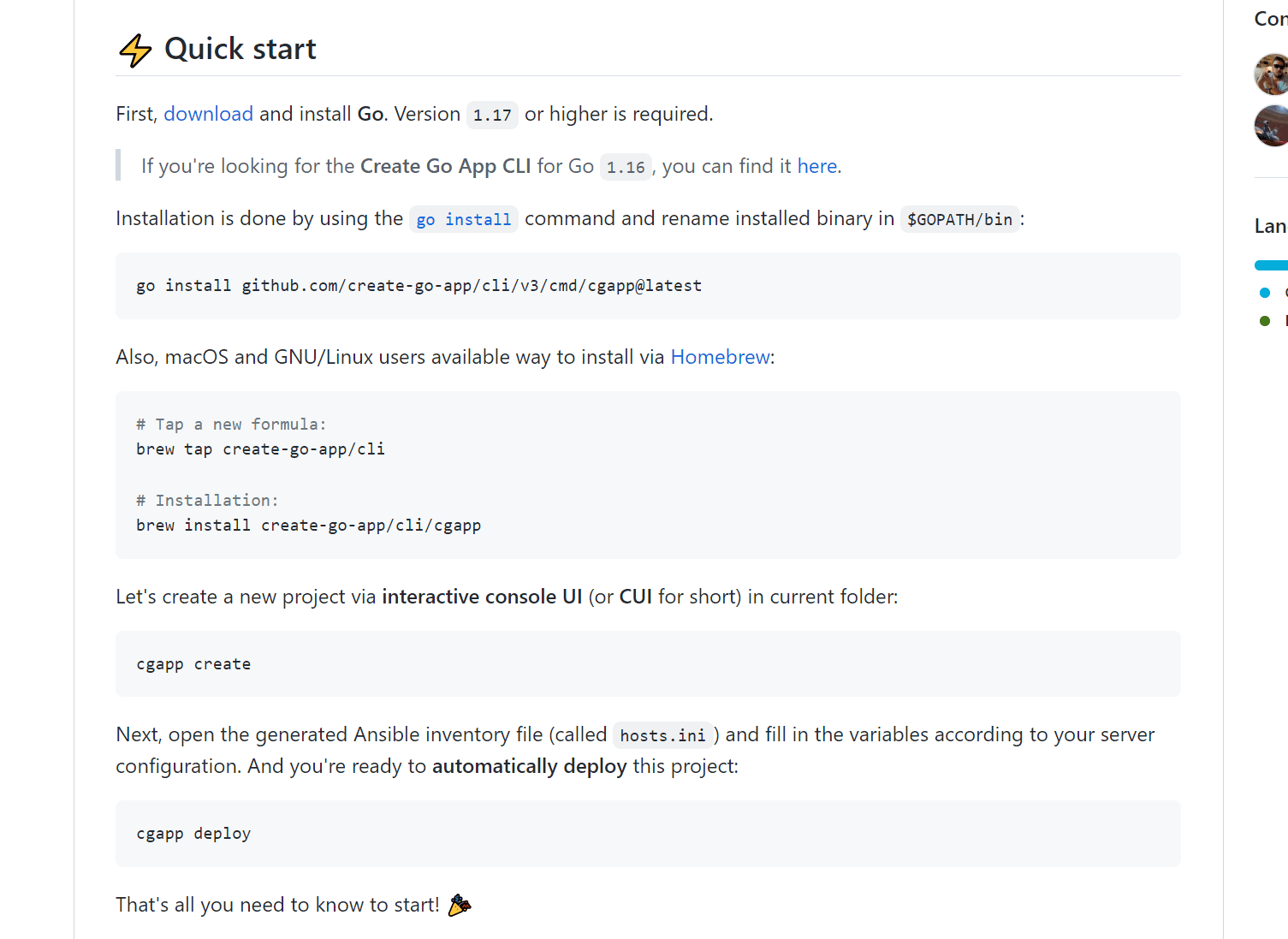Click the blue language dot
The image size is (1288, 939).
(1265, 293)
